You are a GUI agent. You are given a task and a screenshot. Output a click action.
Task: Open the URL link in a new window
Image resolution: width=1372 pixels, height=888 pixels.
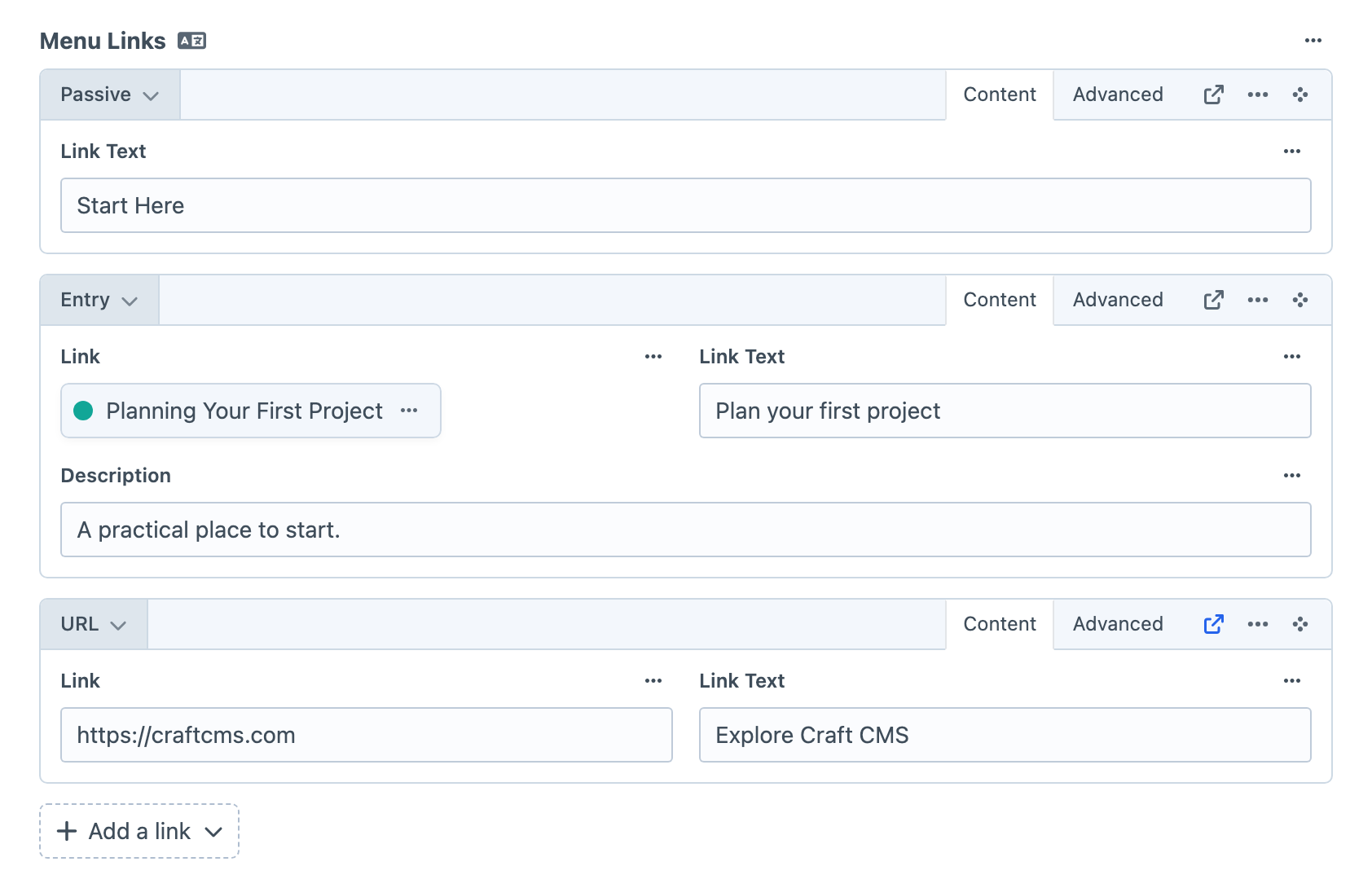click(x=1213, y=624)
